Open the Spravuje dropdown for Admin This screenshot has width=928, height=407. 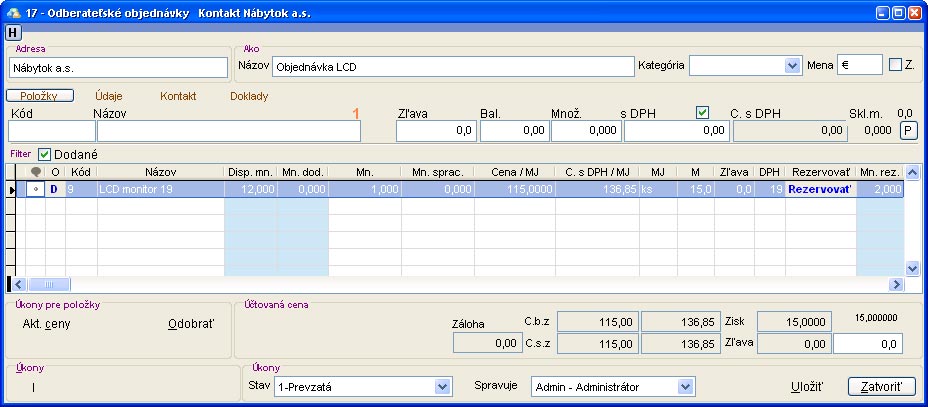(x=685, y=386)
